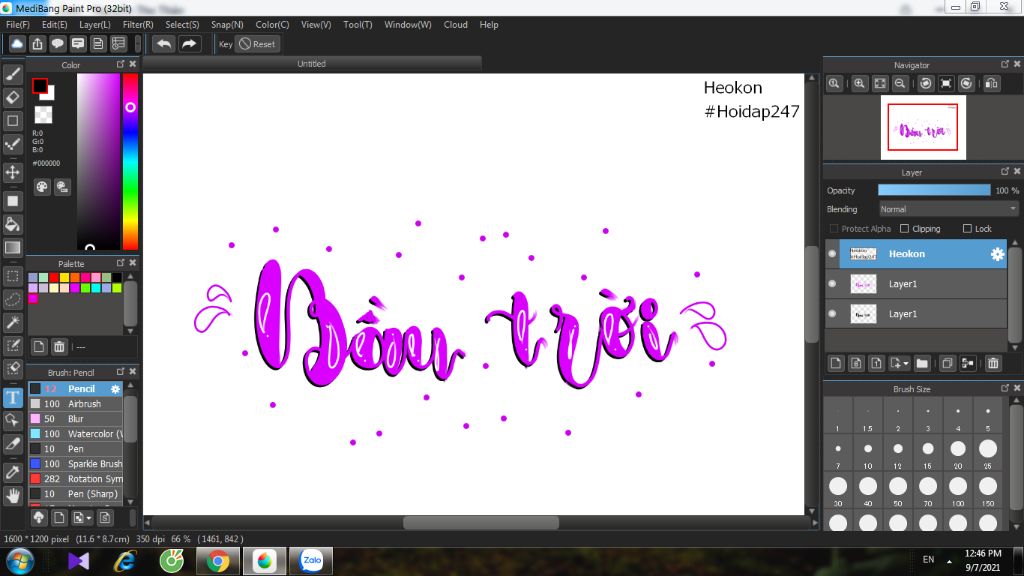This screenshot has width=1024, height=576.
Task: Click Zoom In in Navigator
Action: click(859, 84)
